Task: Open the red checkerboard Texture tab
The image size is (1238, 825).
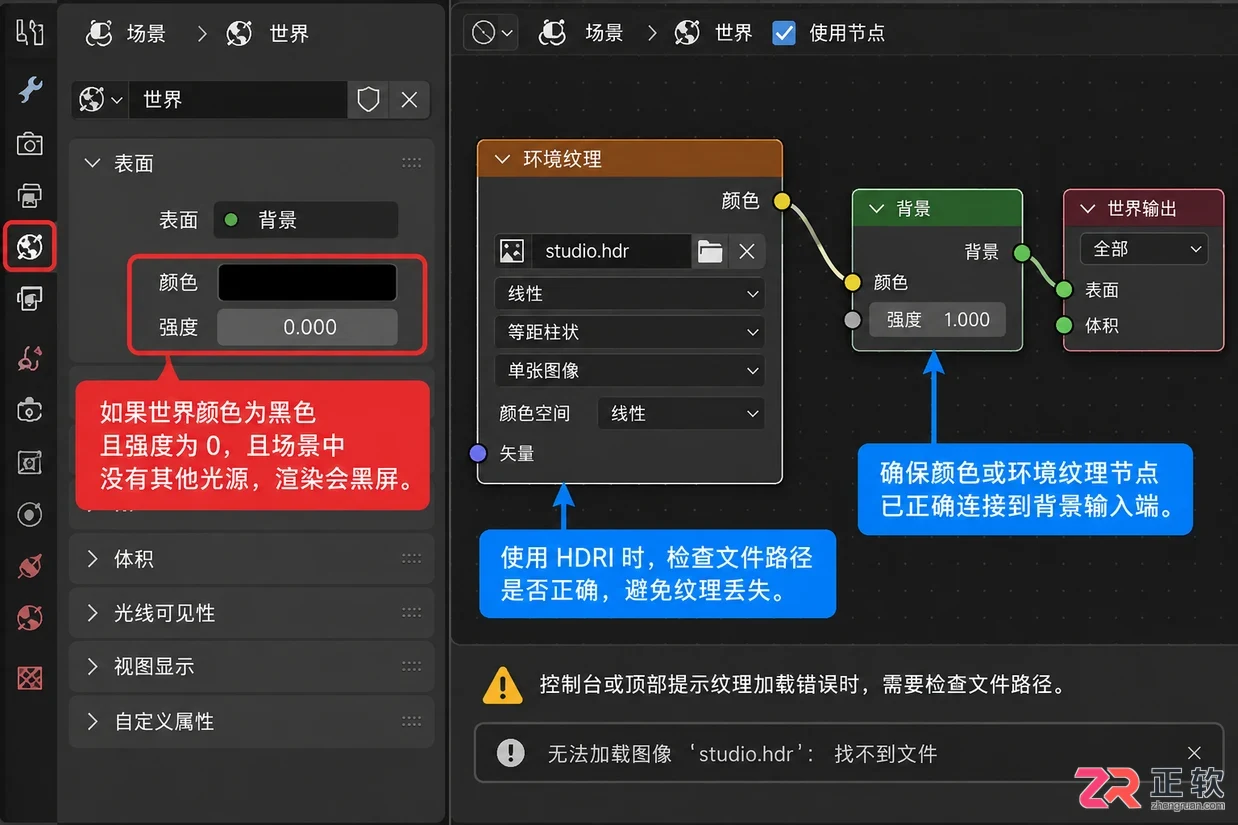Action: [30, 678]
